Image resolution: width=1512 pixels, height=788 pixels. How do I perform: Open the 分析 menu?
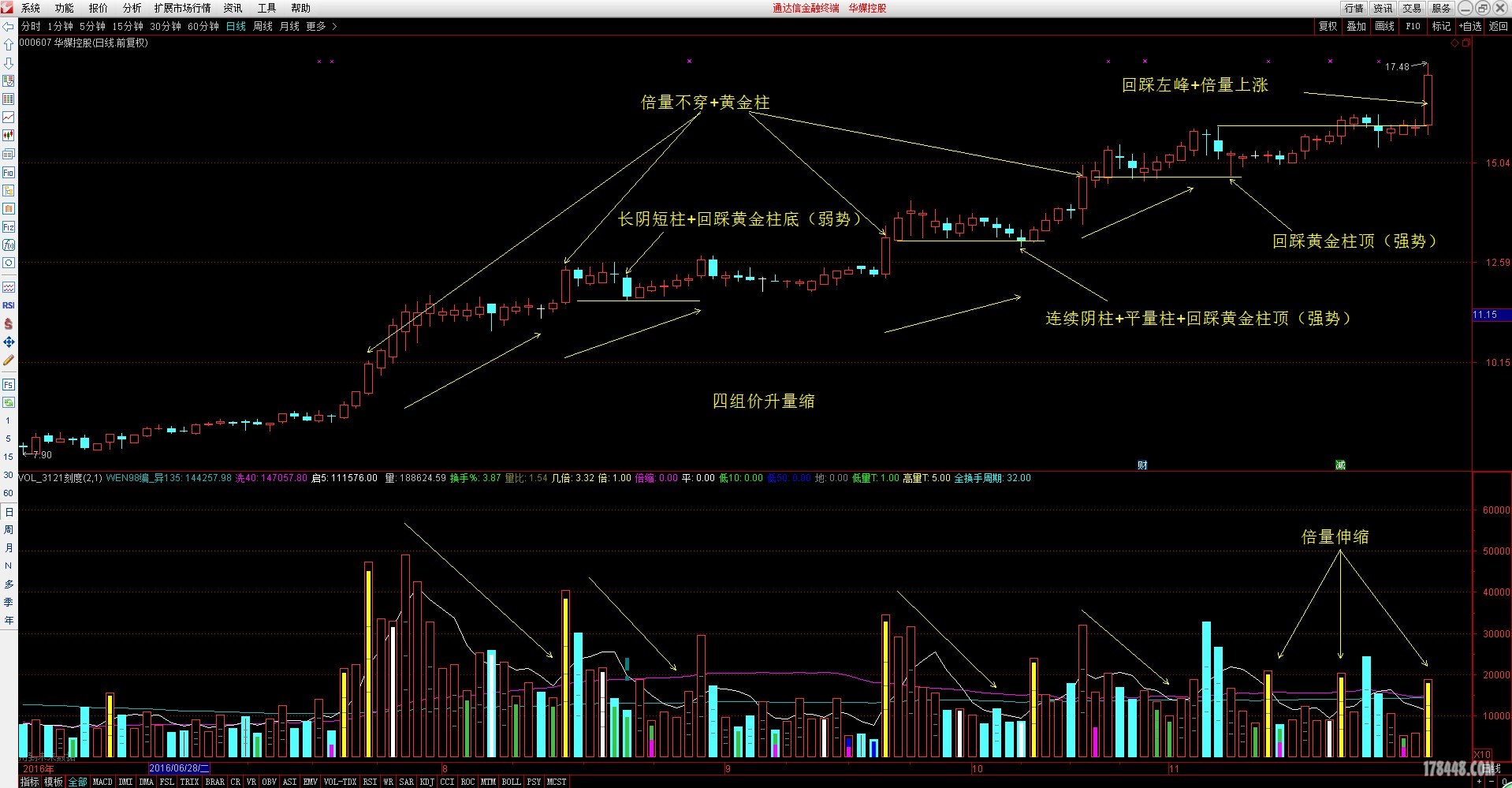point(132,8)
